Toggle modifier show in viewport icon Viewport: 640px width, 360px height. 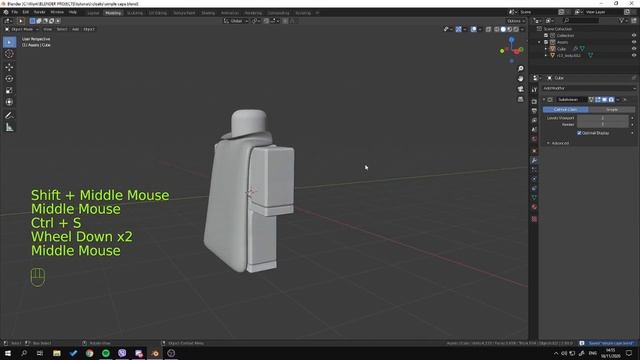(604, 100)
